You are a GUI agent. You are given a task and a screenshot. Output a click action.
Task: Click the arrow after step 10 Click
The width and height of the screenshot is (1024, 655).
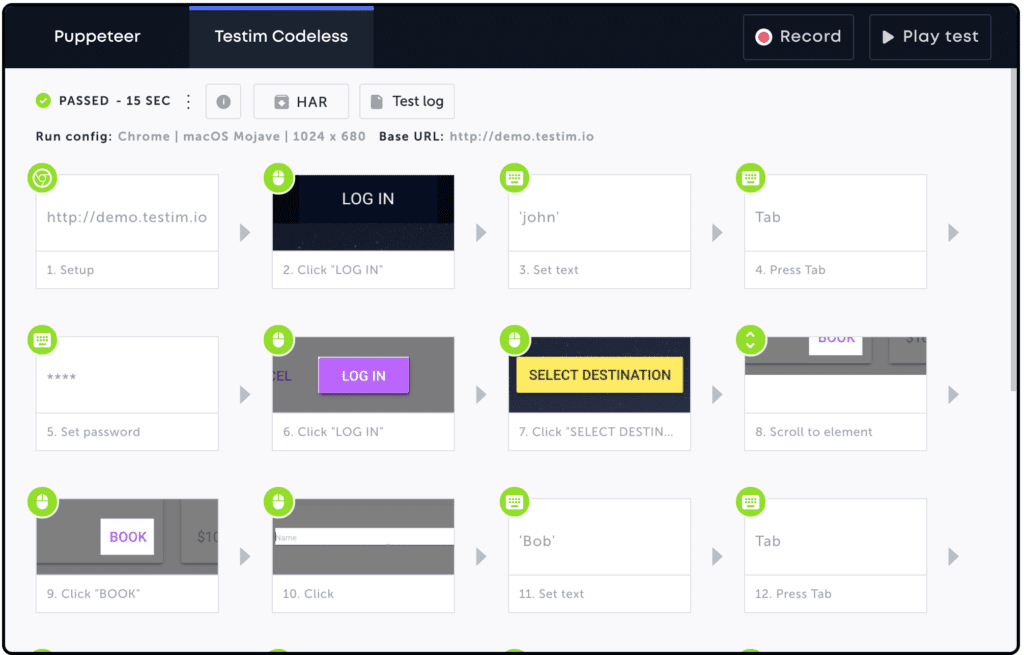(481, 556)
